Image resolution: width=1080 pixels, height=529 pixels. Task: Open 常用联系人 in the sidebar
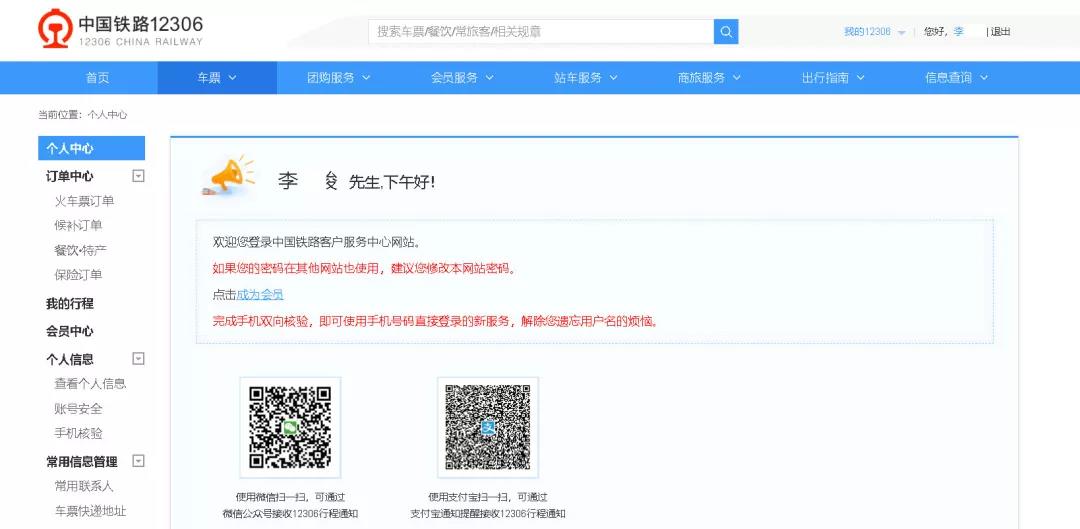84,487
